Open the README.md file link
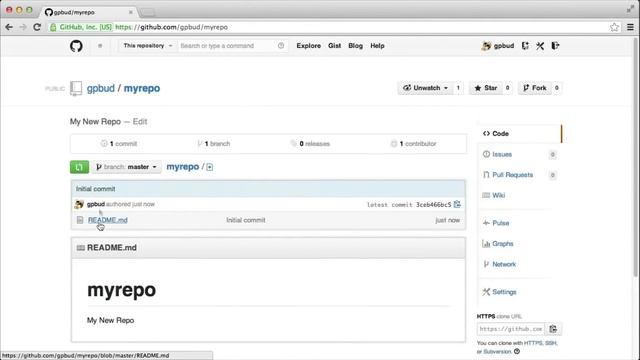This screenshot has height=360, width=640. pos(108,220)
